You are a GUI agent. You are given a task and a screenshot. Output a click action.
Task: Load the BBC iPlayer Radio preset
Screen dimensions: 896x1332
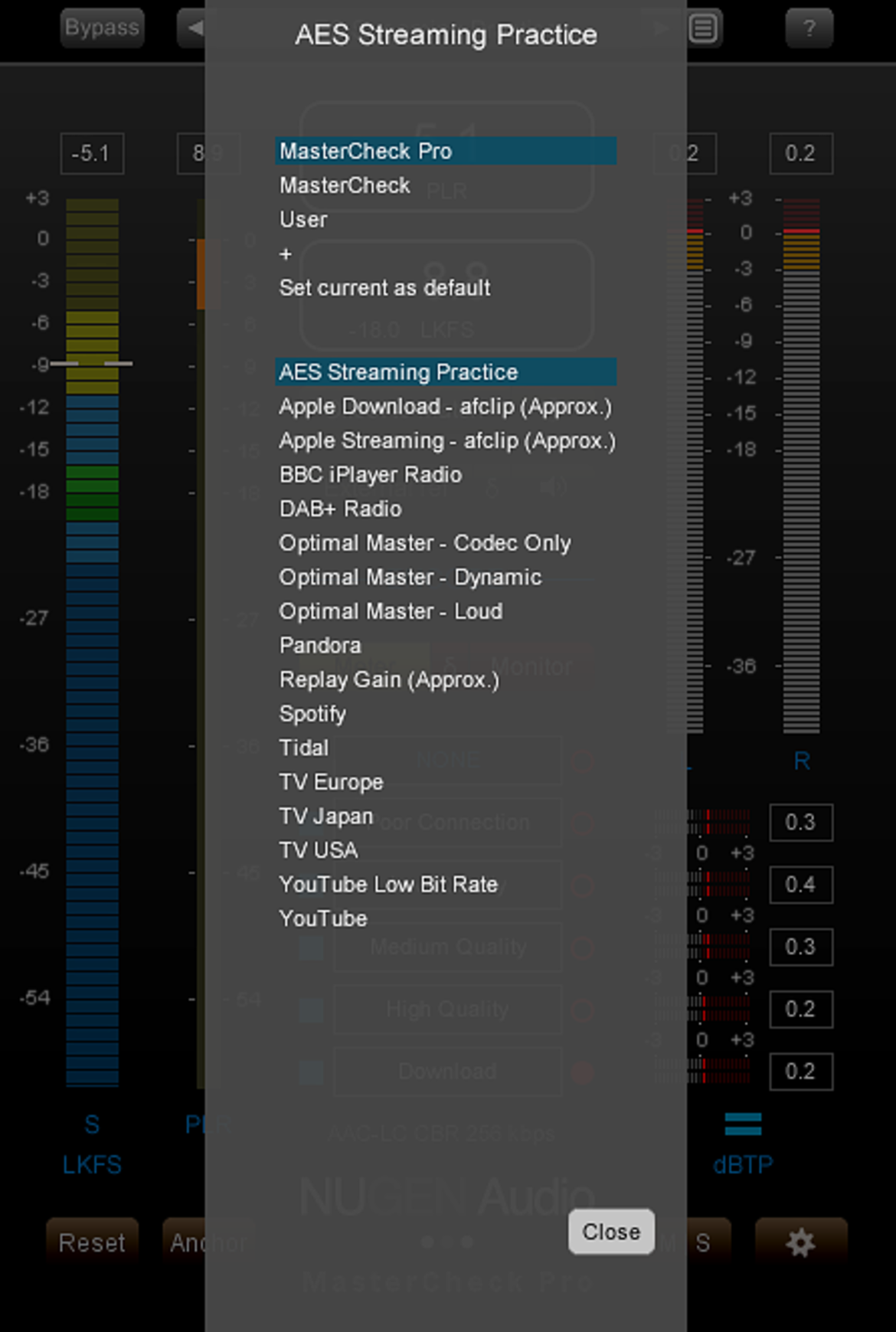point(446,475)
